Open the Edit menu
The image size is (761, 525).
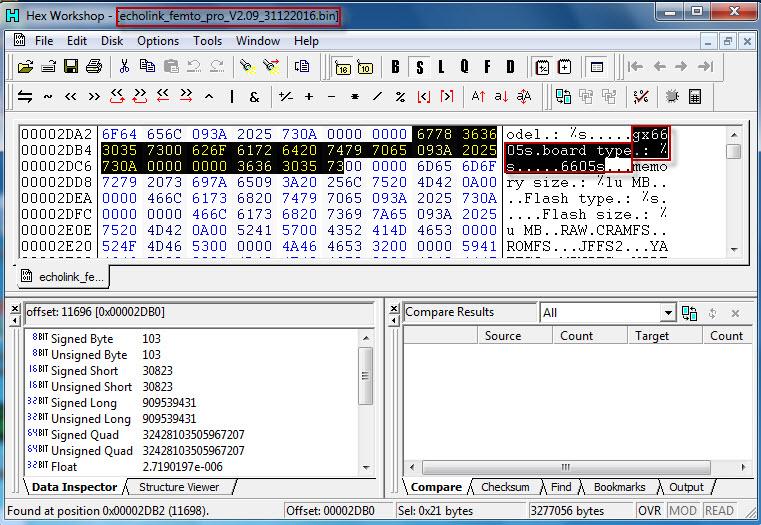point(77,41)
